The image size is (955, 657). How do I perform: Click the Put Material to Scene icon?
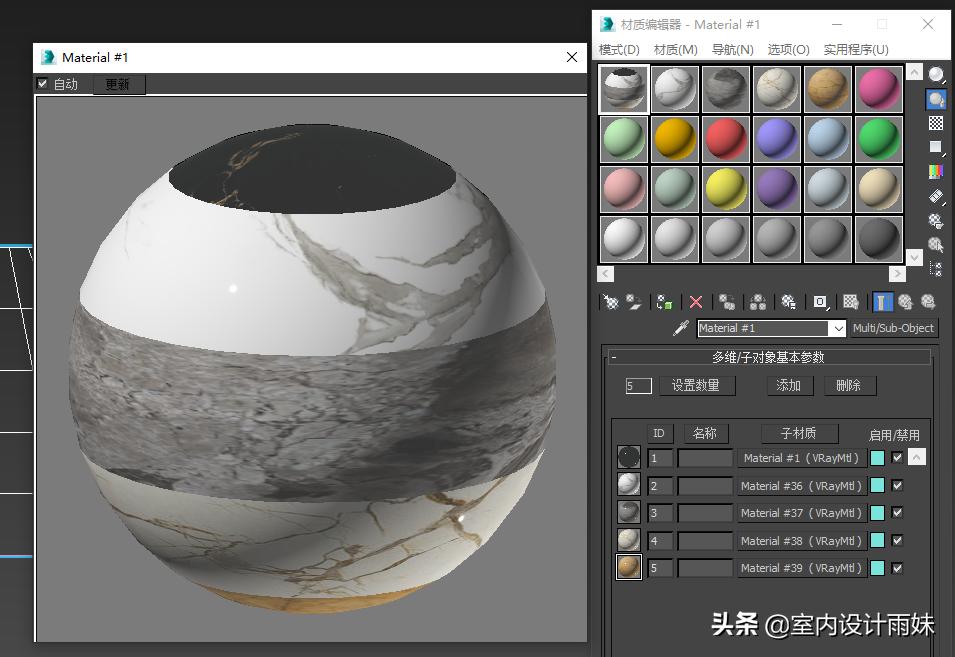(633, 301)
